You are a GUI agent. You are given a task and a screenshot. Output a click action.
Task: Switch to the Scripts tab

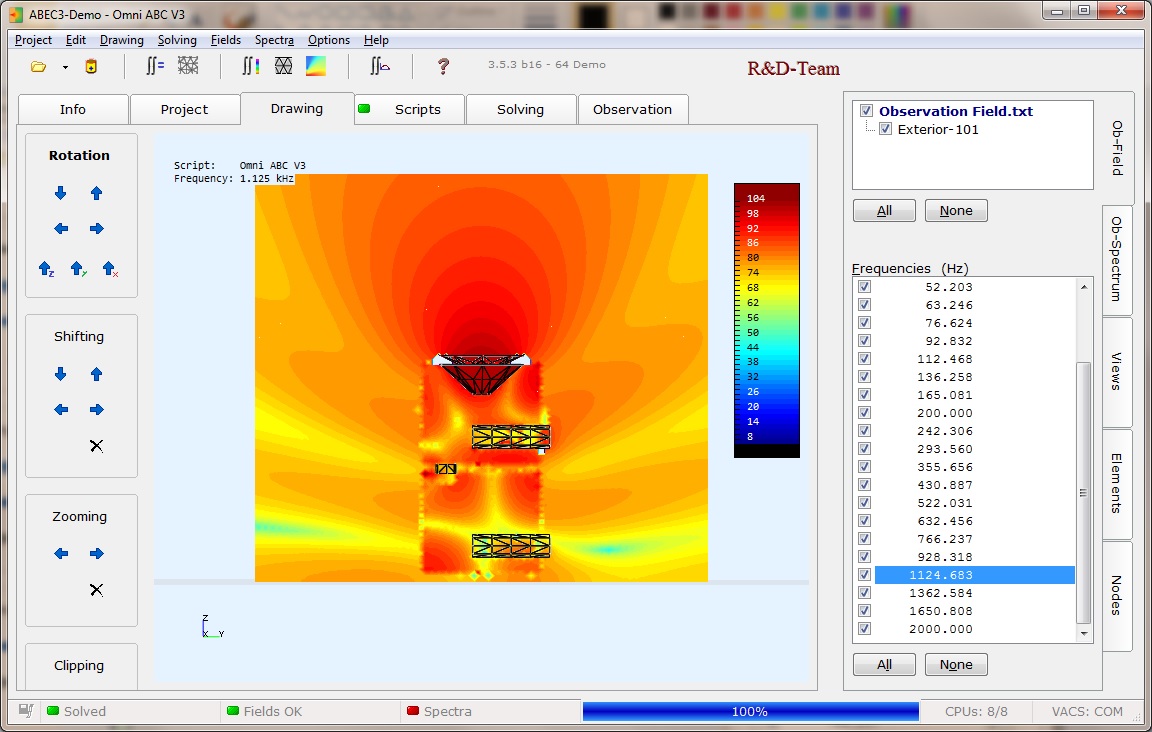[409, 110]
